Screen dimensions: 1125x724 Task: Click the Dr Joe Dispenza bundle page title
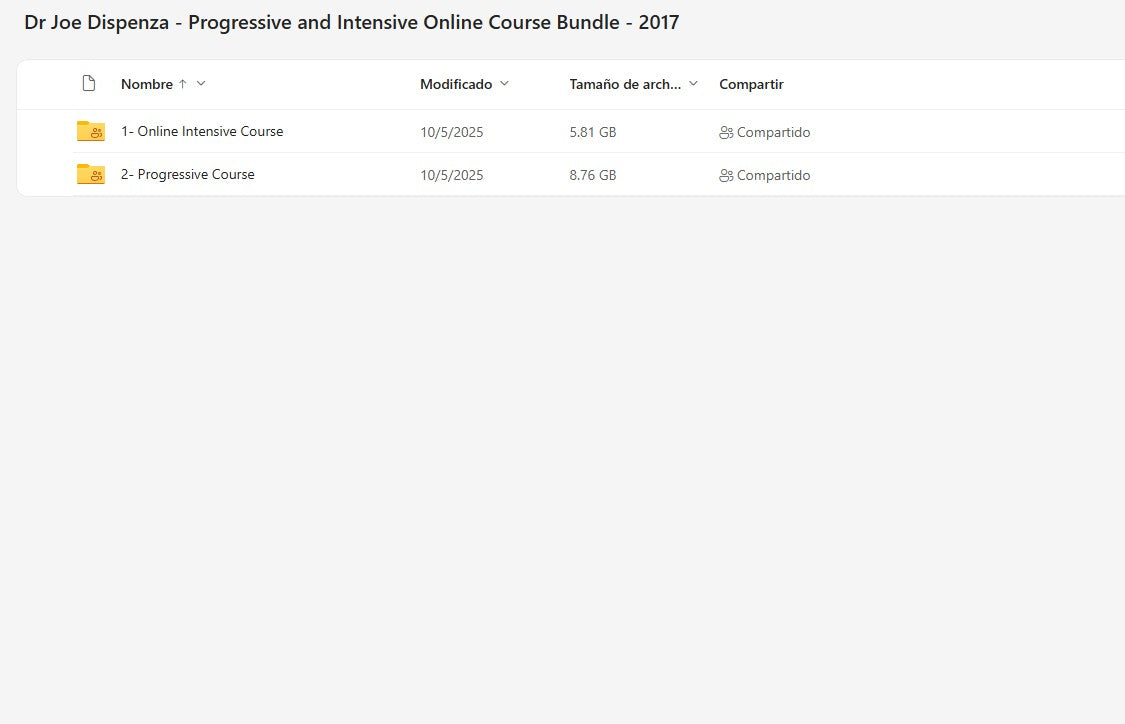coord(351,22)
